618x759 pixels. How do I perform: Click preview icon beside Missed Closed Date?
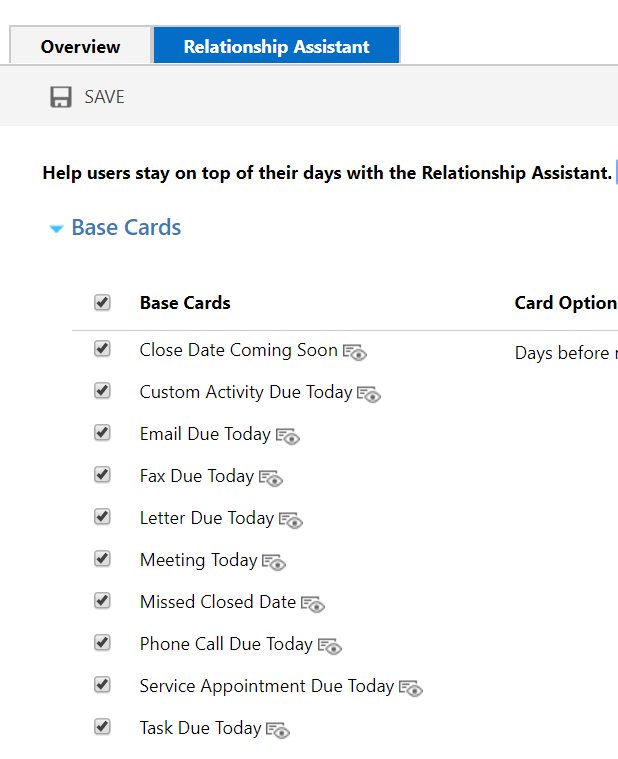tap(313, 604)
